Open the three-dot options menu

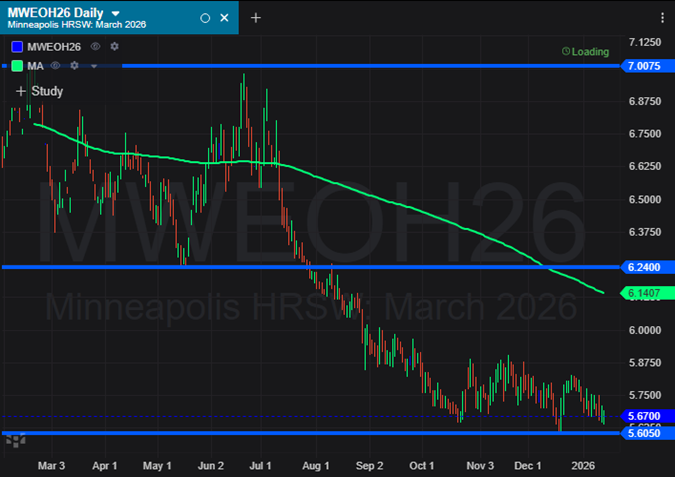coord(662,18)
